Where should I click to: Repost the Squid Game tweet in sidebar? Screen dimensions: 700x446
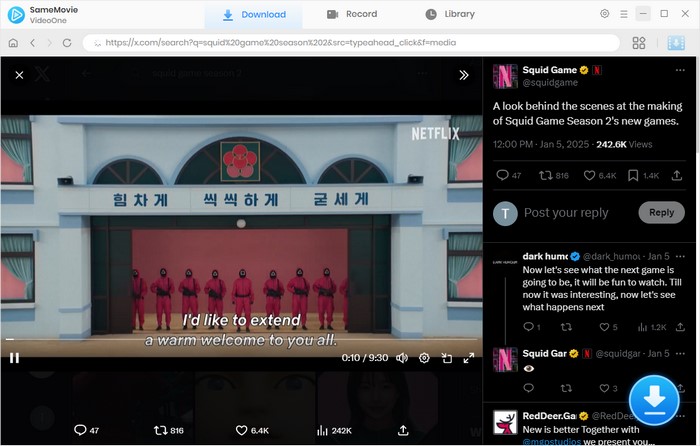click(546, 176)
